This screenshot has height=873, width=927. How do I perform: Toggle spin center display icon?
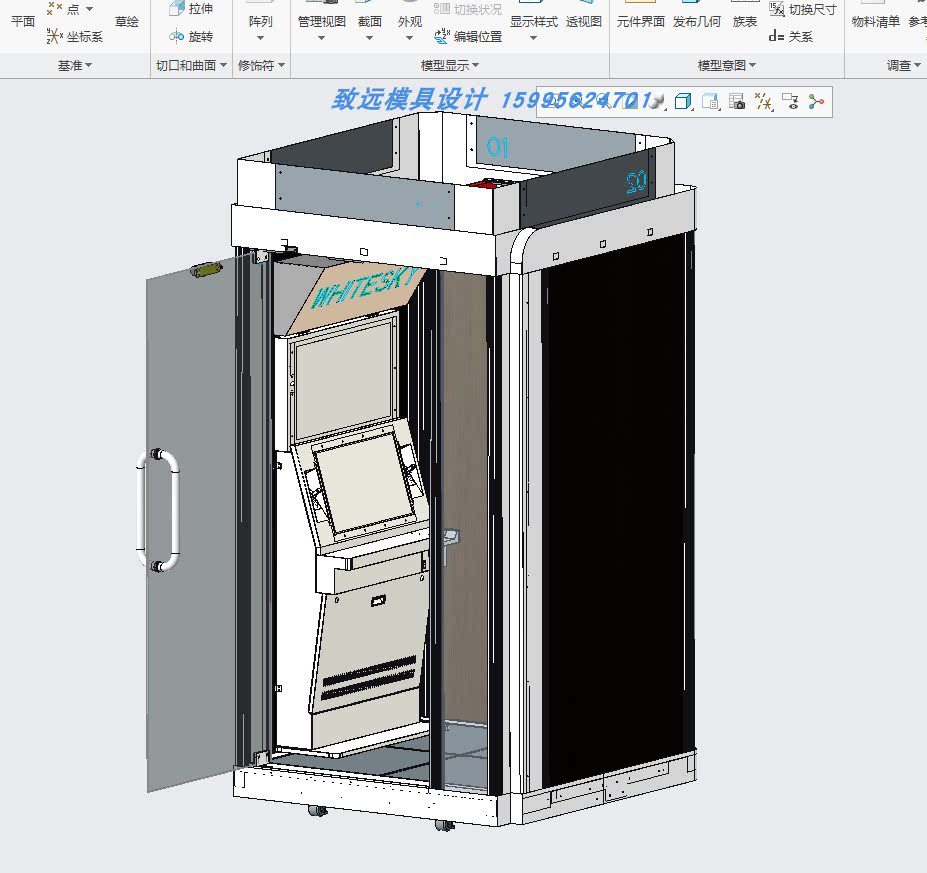pyautogui.click(x=816, y=102)
